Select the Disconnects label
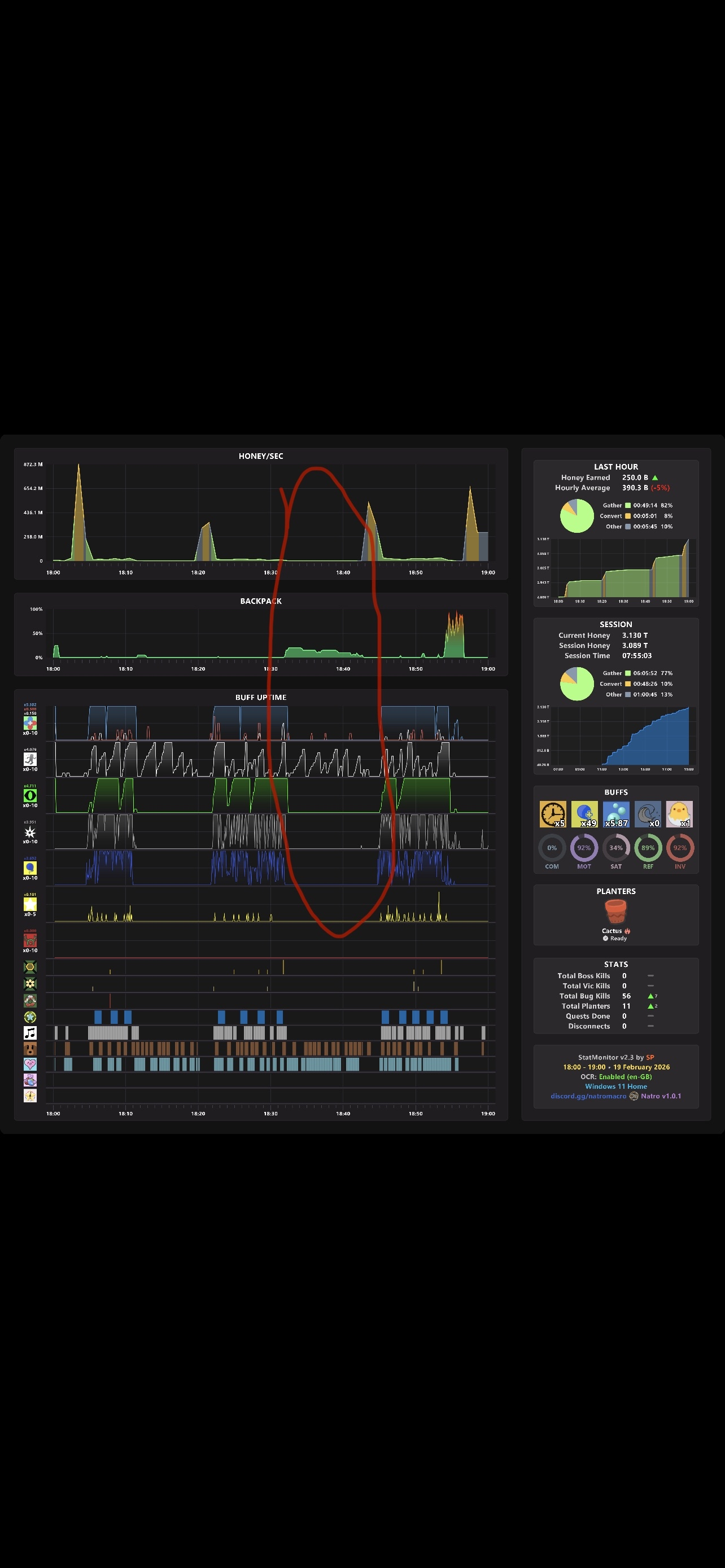This screenshot has width=725, height=1568. click(589, 1026)
